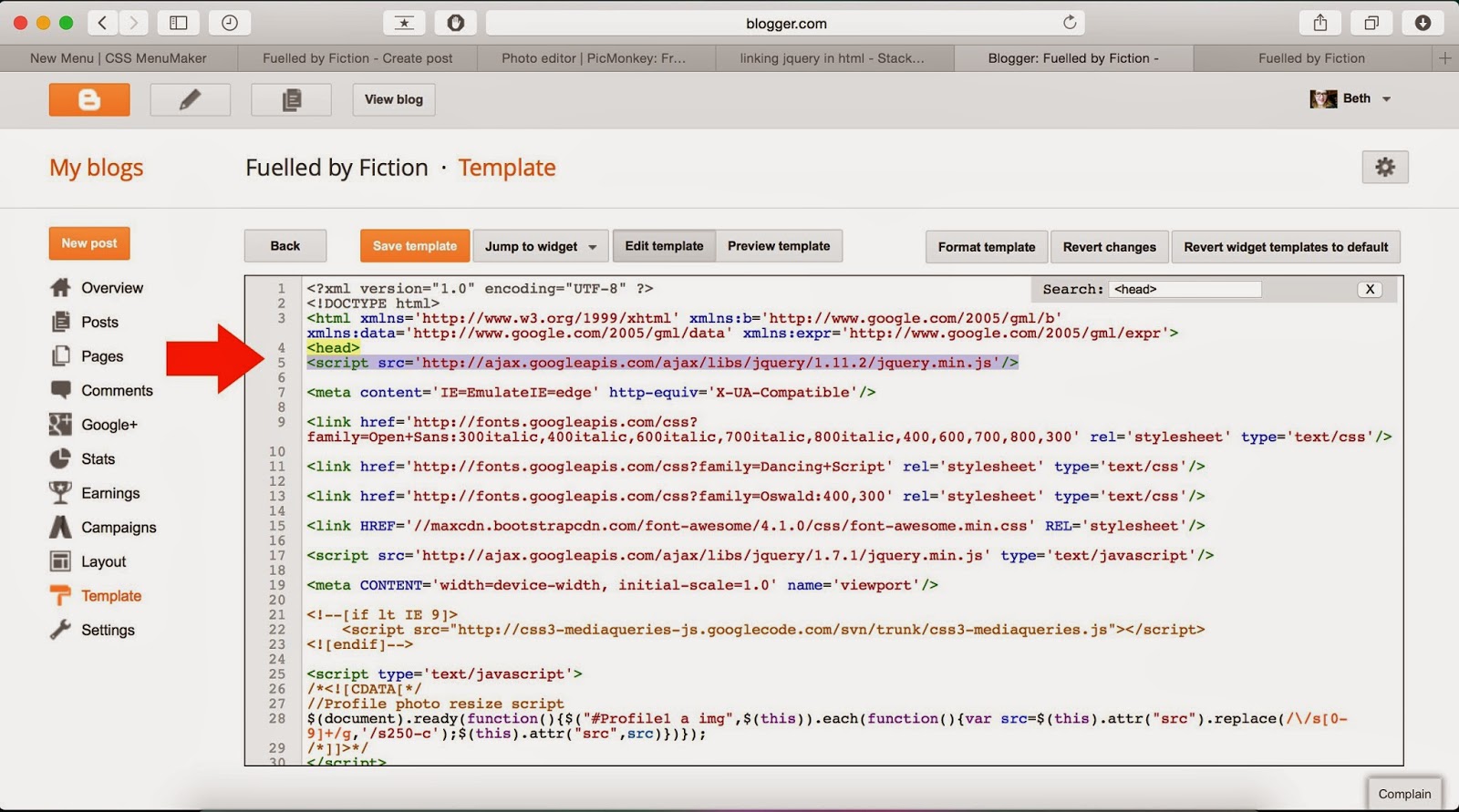1459x812 pixels.
Task: Click the Search input field
Action: click(x=1185, y=289)
